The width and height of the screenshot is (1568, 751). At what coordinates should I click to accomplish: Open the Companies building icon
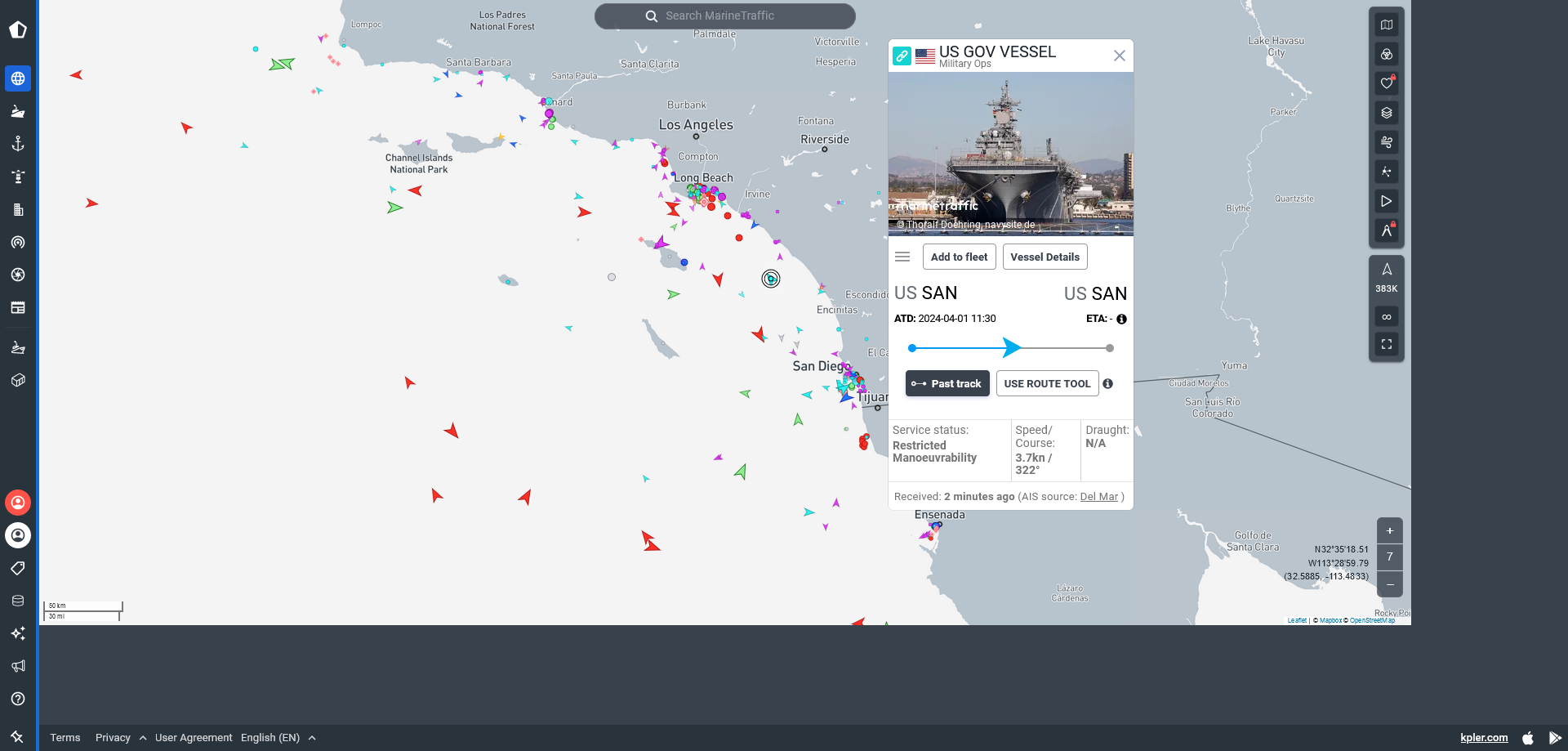tap(18, 209)
